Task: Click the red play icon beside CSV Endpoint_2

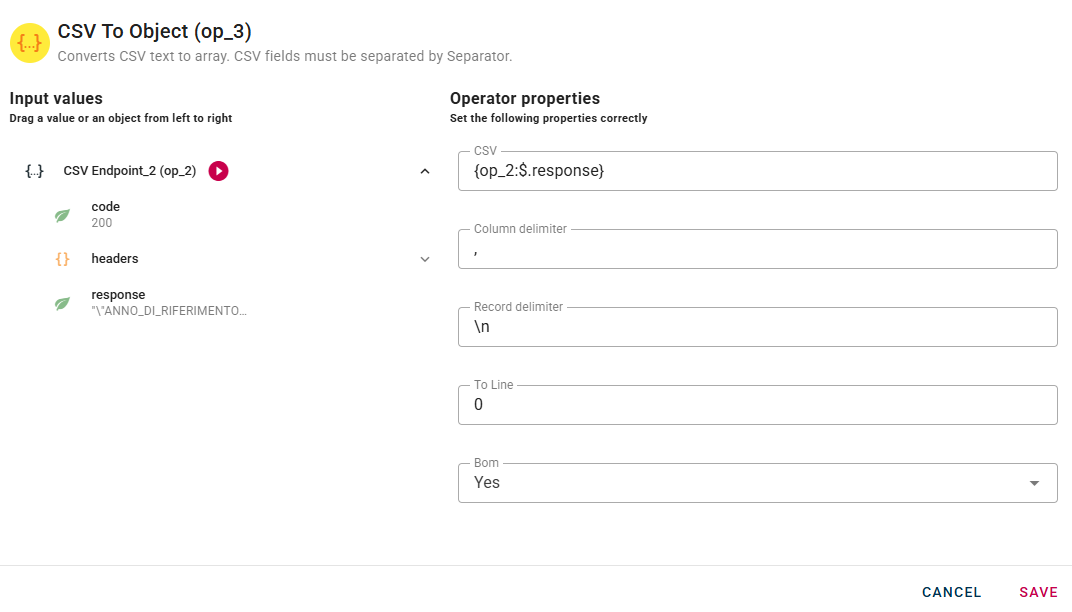Action: point(219,171)
